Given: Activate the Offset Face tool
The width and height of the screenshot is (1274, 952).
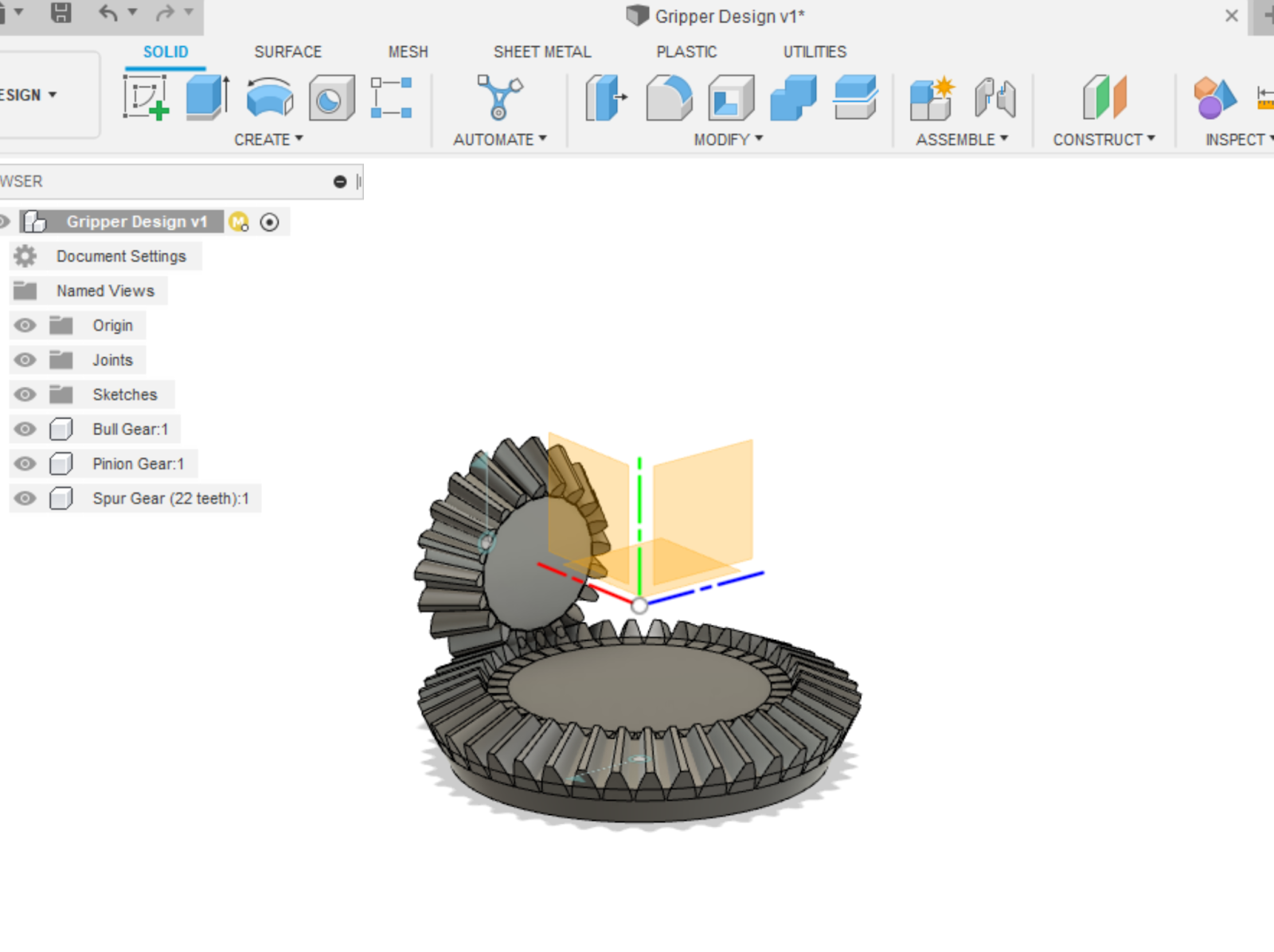Looking at the screenshot, I should (x=855, y=97).
